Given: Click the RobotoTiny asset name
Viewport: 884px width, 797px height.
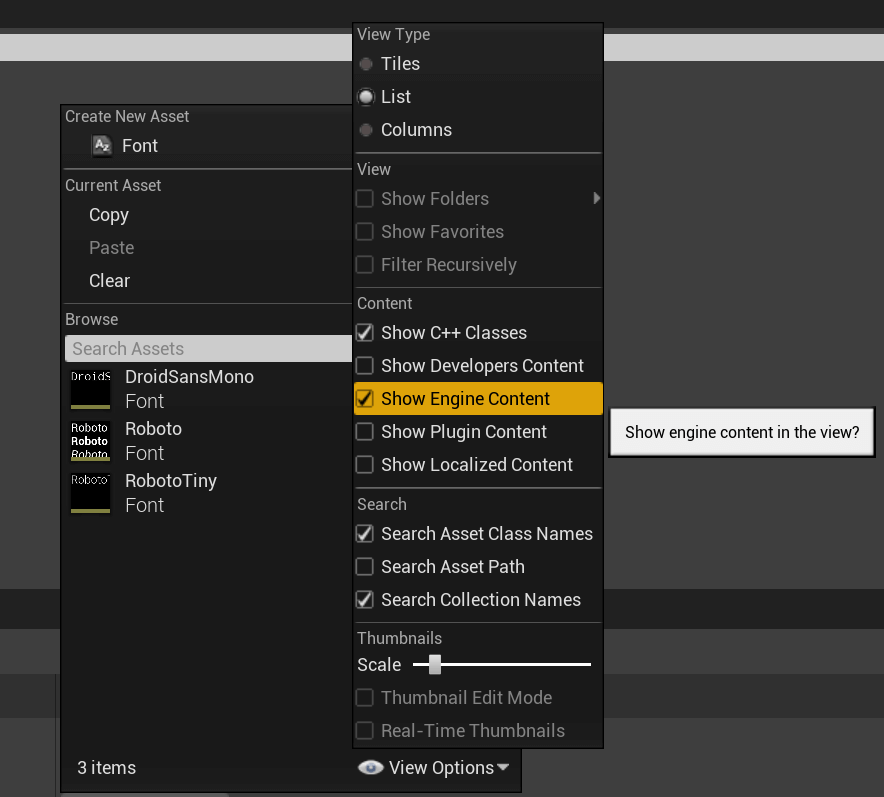Looking at the screenshot, I should 171,481.
